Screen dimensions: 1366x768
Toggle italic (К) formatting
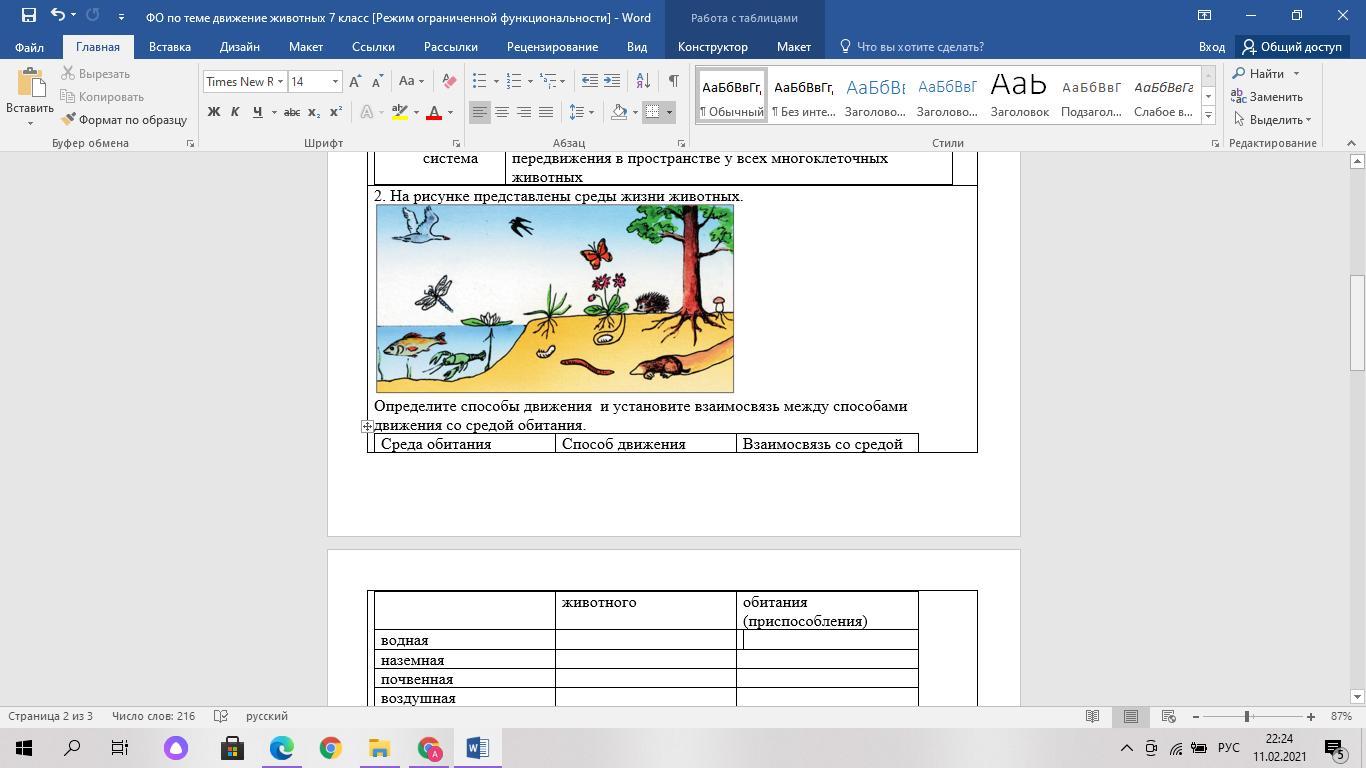point(235,112)
